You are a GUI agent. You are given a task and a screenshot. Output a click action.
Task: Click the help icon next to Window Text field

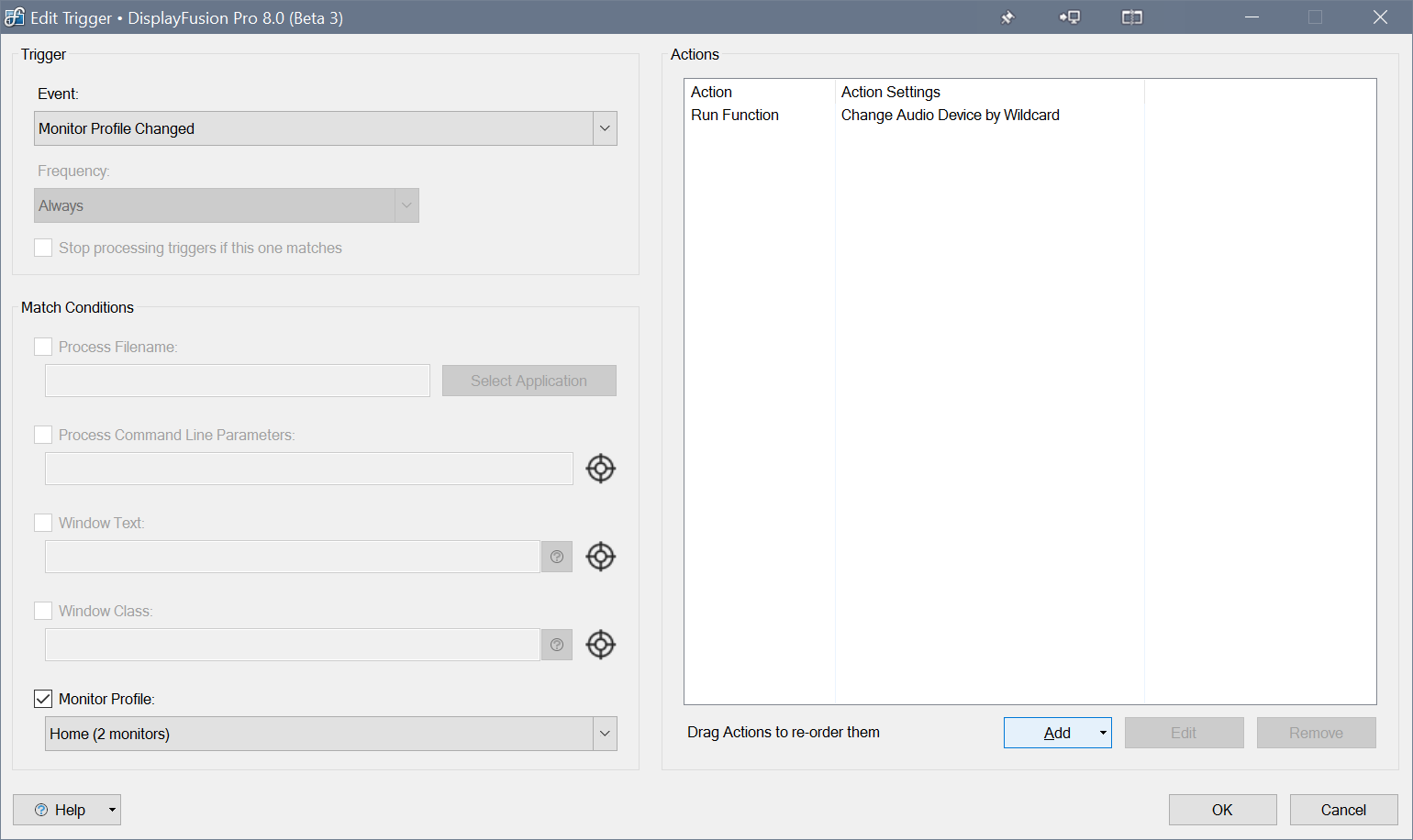click(x=557, y=557)
